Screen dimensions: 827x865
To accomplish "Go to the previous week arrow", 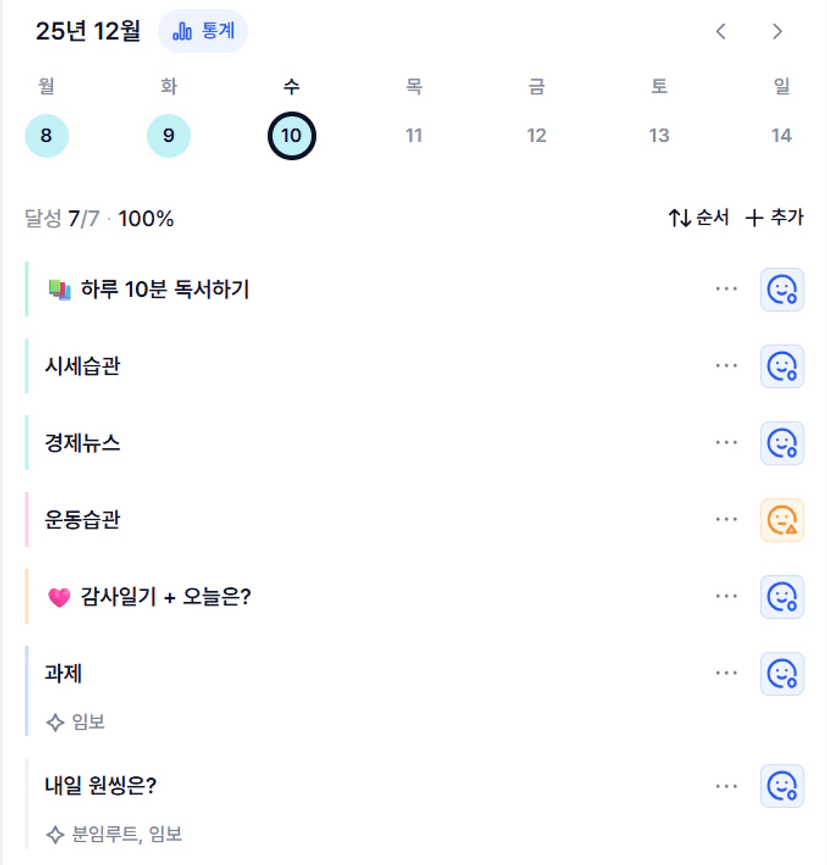I will click(721, 31).
